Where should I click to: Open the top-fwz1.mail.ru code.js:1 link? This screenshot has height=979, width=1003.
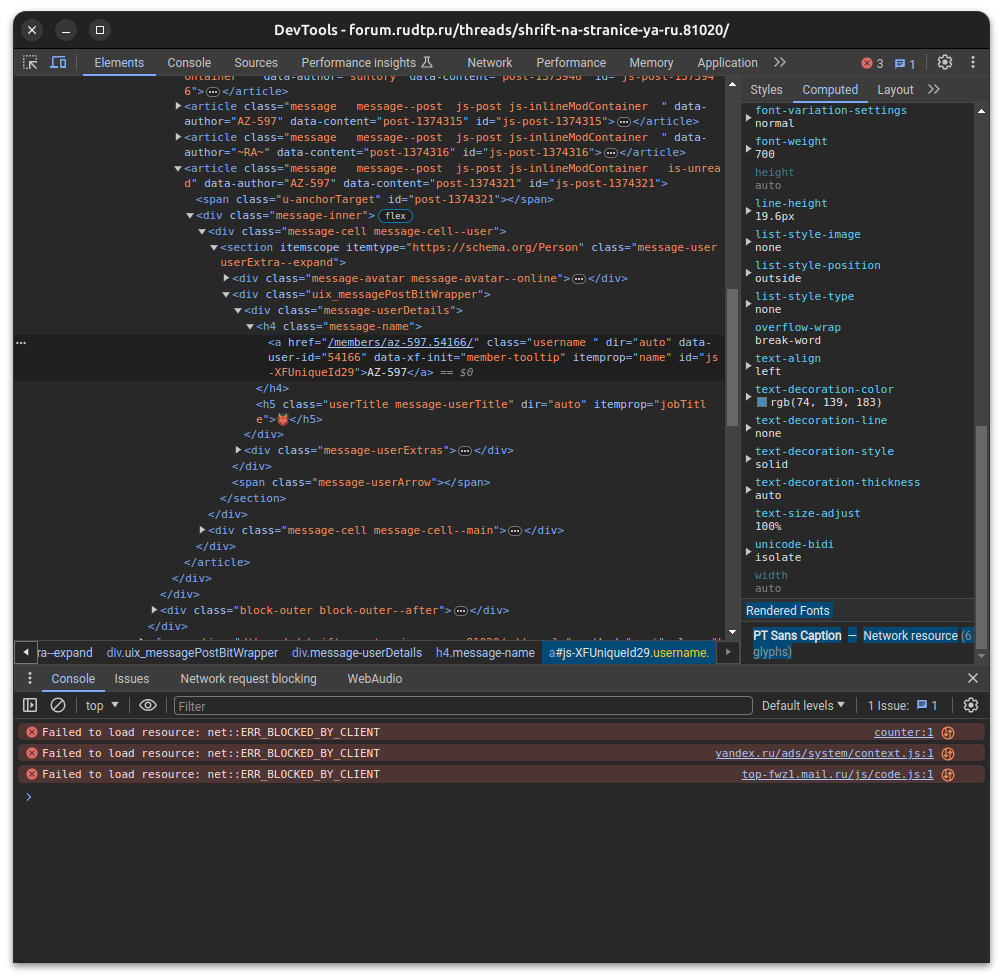coord(837,774)
